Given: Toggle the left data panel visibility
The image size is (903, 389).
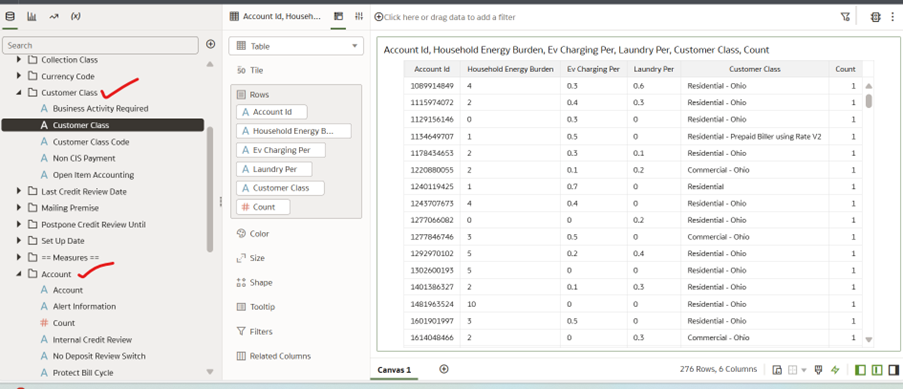Looking at the screenshot, I should point(860,370).
